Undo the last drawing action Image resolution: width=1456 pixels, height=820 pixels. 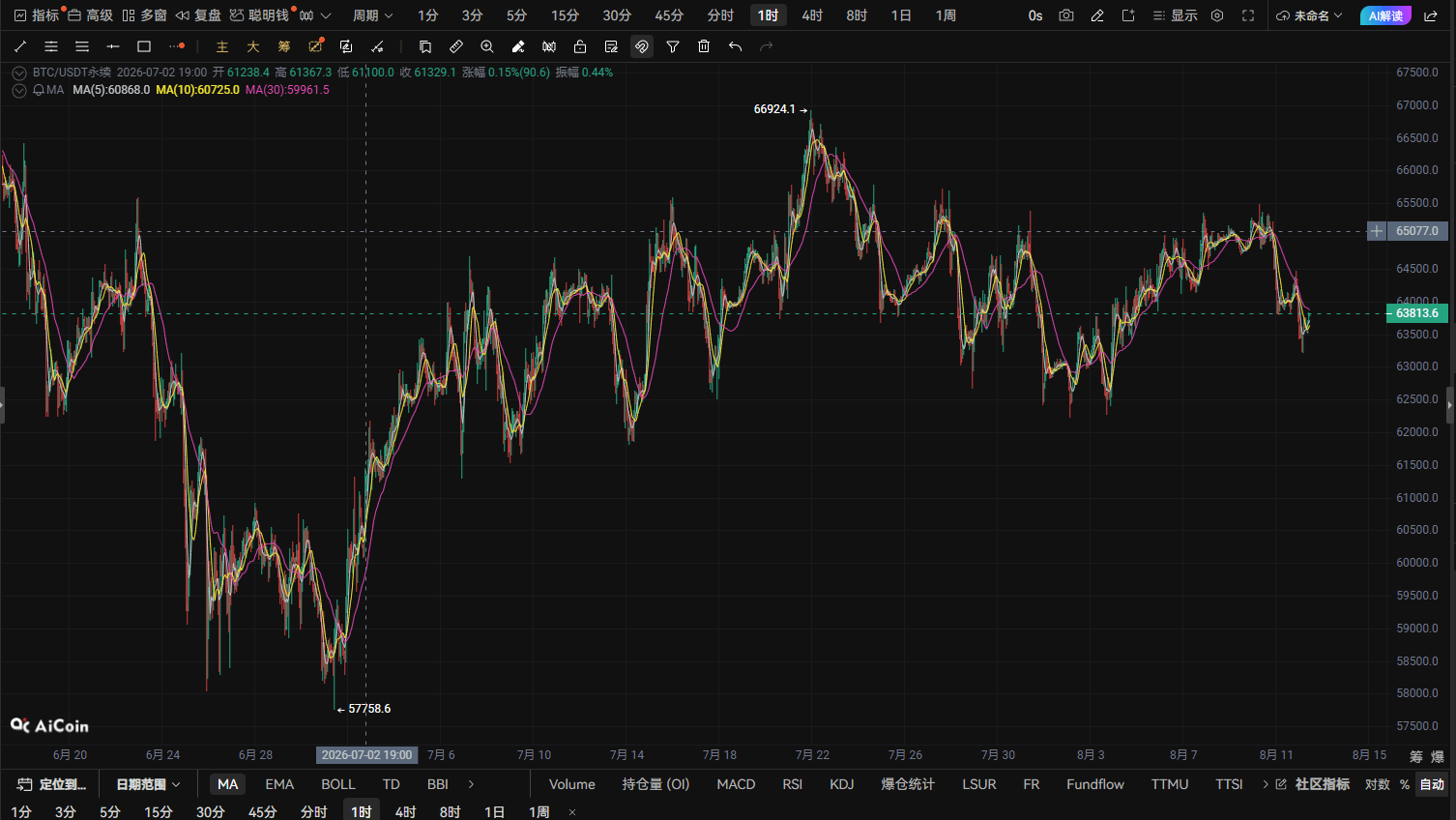point(735,46)
